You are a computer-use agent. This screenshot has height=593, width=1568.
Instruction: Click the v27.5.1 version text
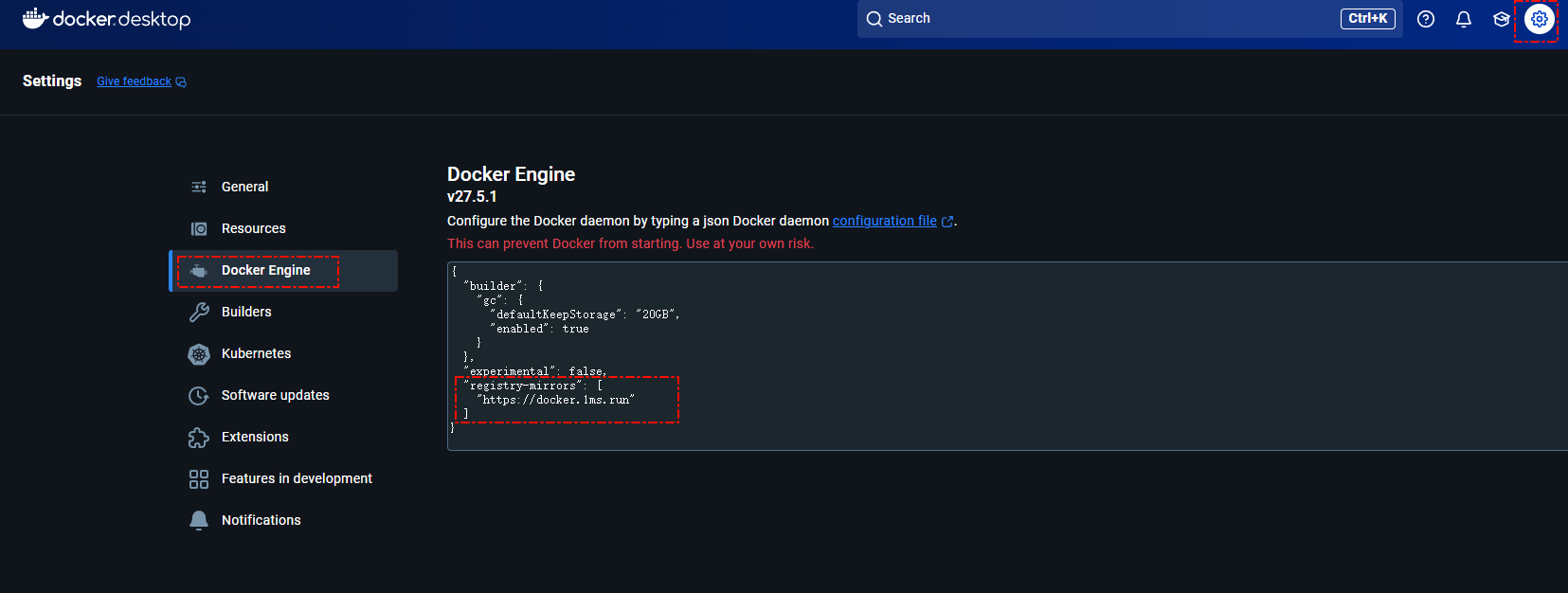pos(472,197)
